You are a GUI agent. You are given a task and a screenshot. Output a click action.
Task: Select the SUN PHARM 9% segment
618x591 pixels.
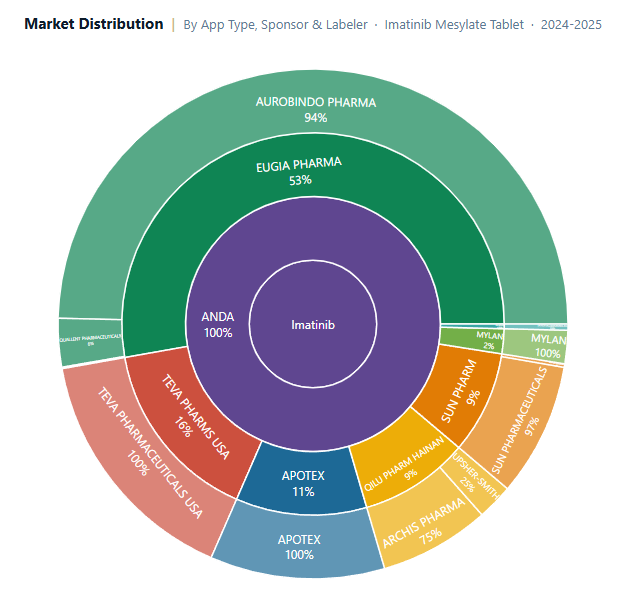coord(460,391)
